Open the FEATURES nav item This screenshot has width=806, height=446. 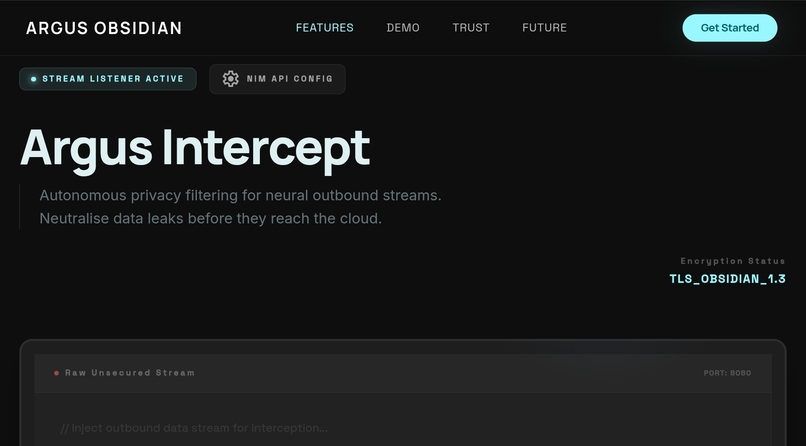pyautogui.click(x=324, y=28)
